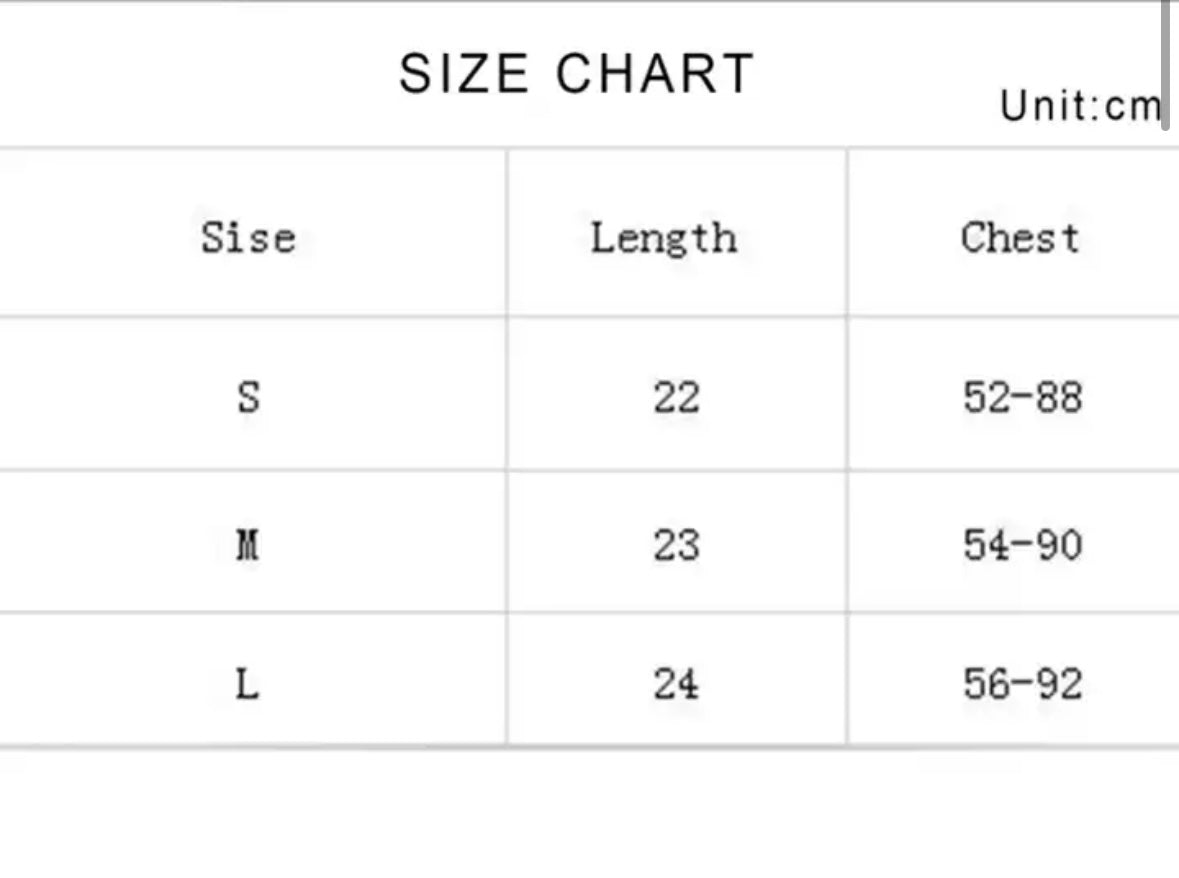Select the length value 24

676,684
